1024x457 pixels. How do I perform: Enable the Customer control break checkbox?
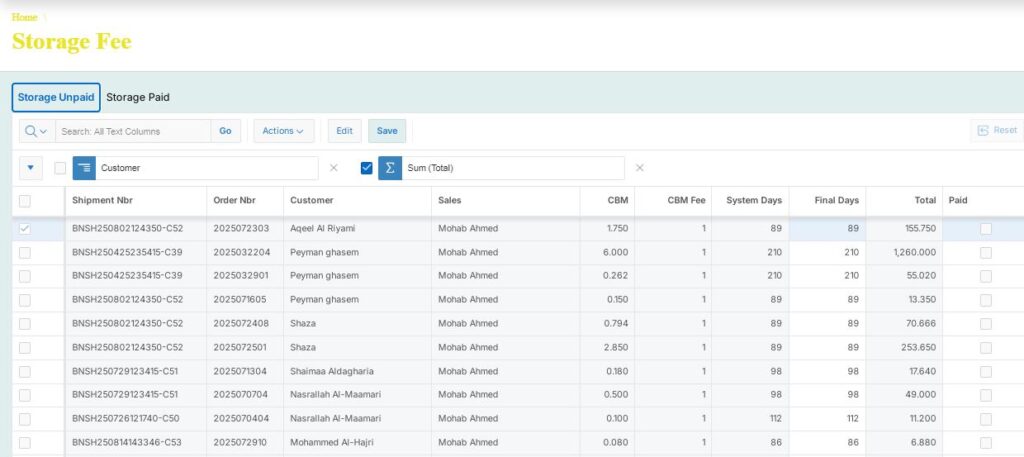pyautogui.click(x=61, y=168)
